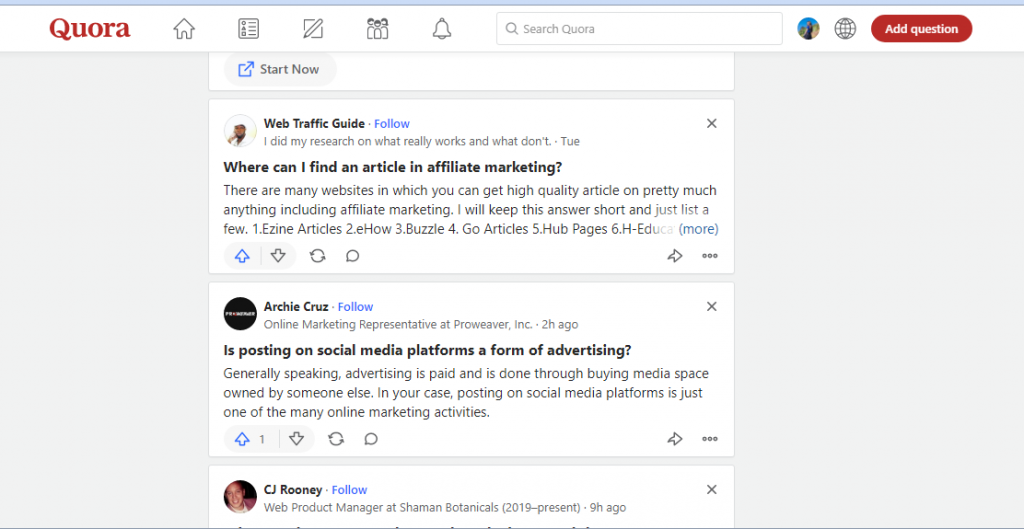This screenshot has width=1024, height=529.
Task: Click the Search Quora field
Action: point(639,29)
